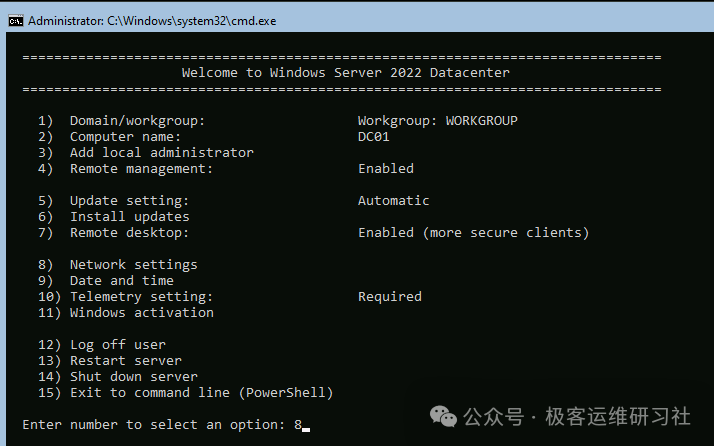Click the WeChat logo in the watermark
The height and width of the screenshot is (446, 714).
pos(443,417)
